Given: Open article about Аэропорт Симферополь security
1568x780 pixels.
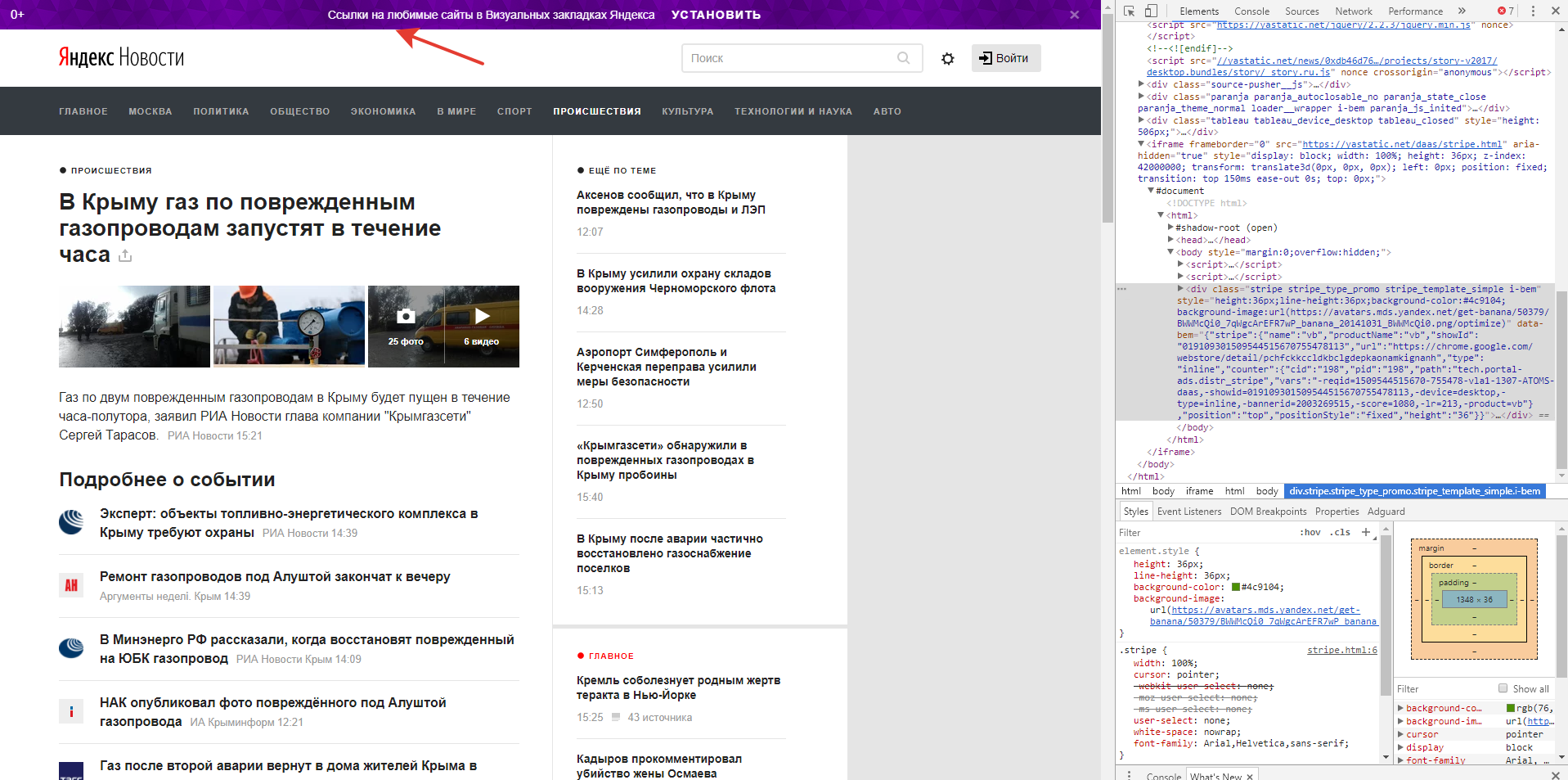Looking at the screenshot, I should click(x=666, y=367).
